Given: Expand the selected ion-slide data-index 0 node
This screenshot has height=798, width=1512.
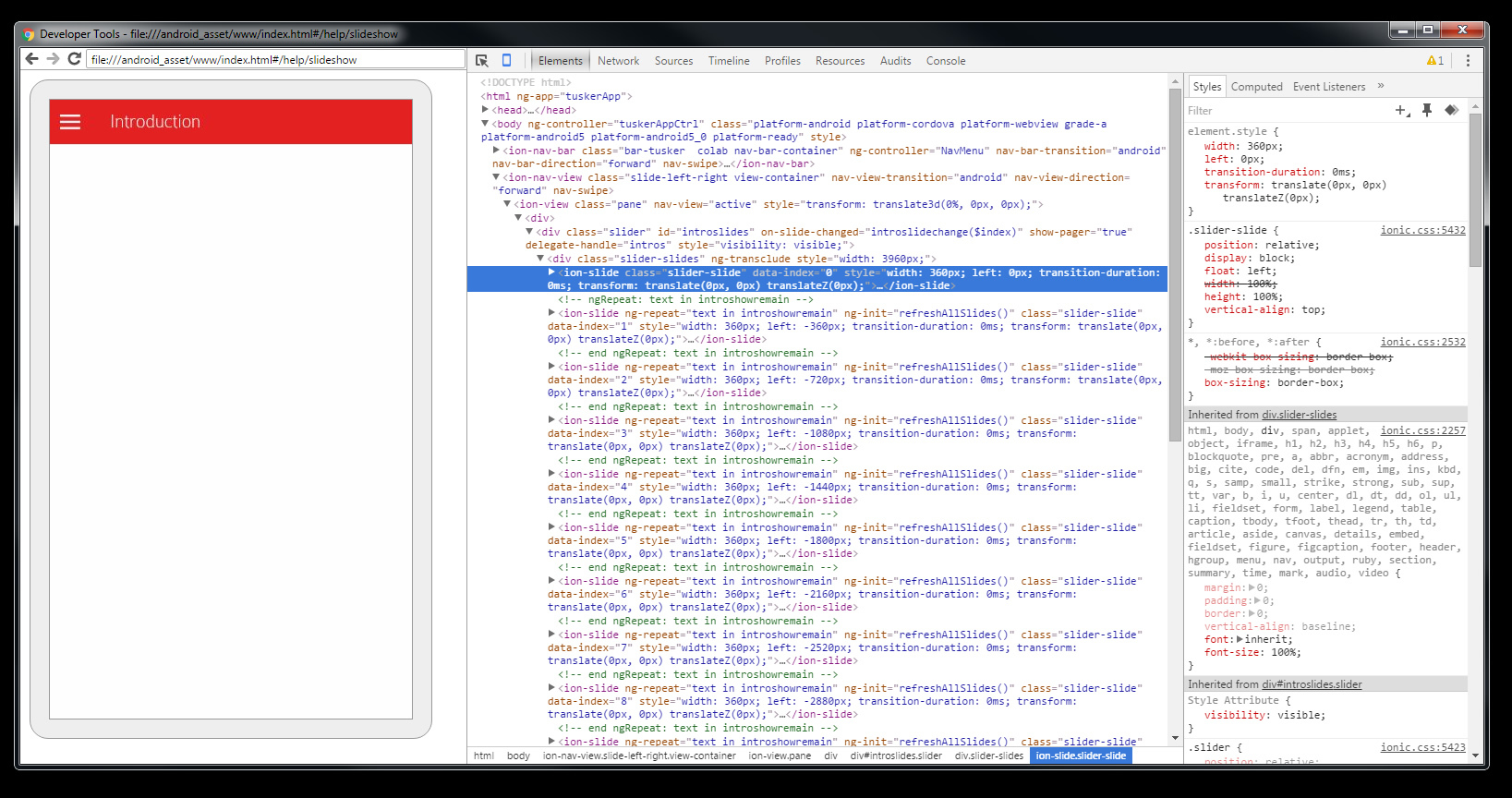Looking at the screenshot, I should (x=551, y=272).
